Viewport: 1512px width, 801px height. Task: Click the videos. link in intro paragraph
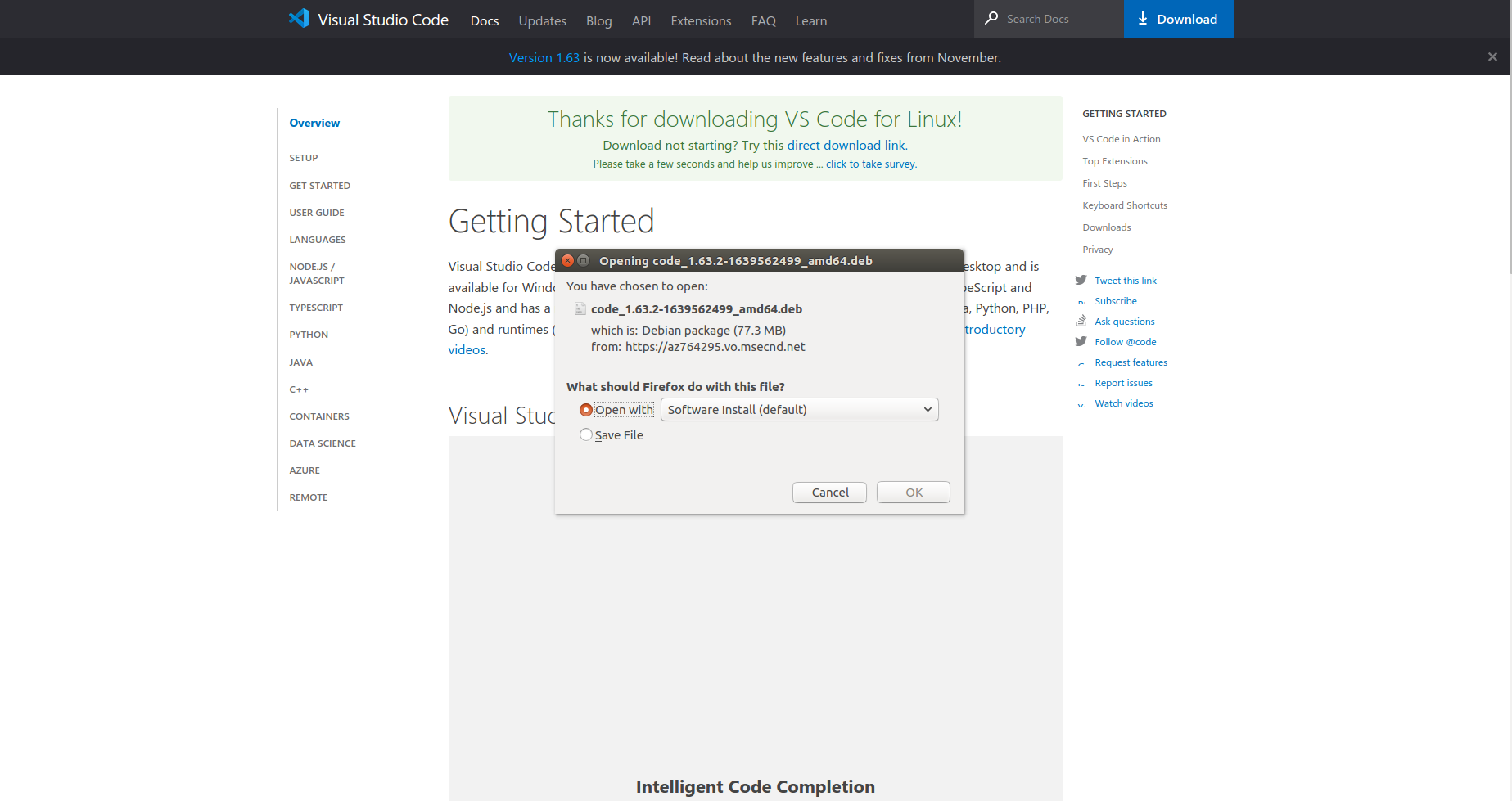pos(467,349)
